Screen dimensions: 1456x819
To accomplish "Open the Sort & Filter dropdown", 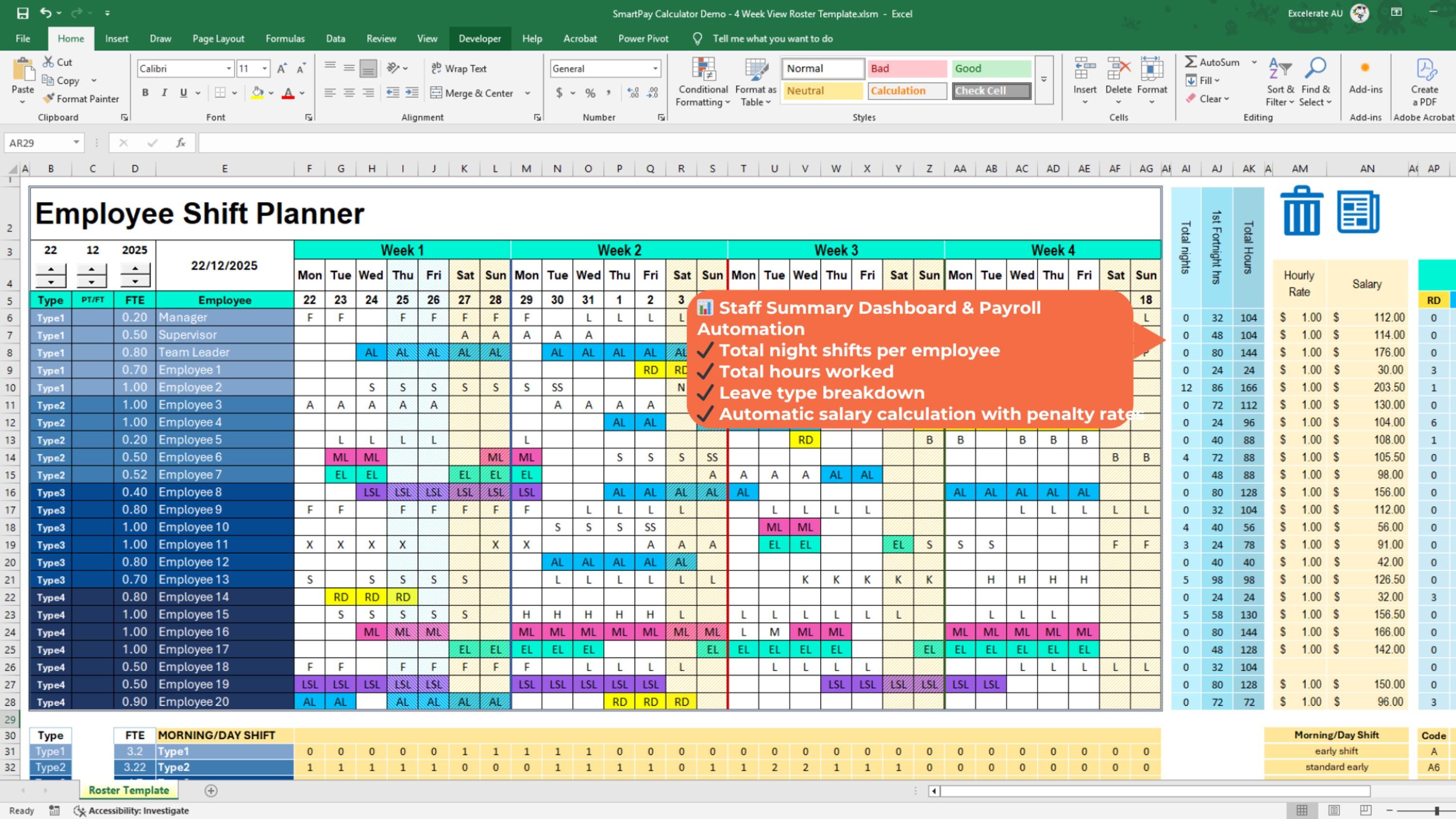I will pos(1280,82).
